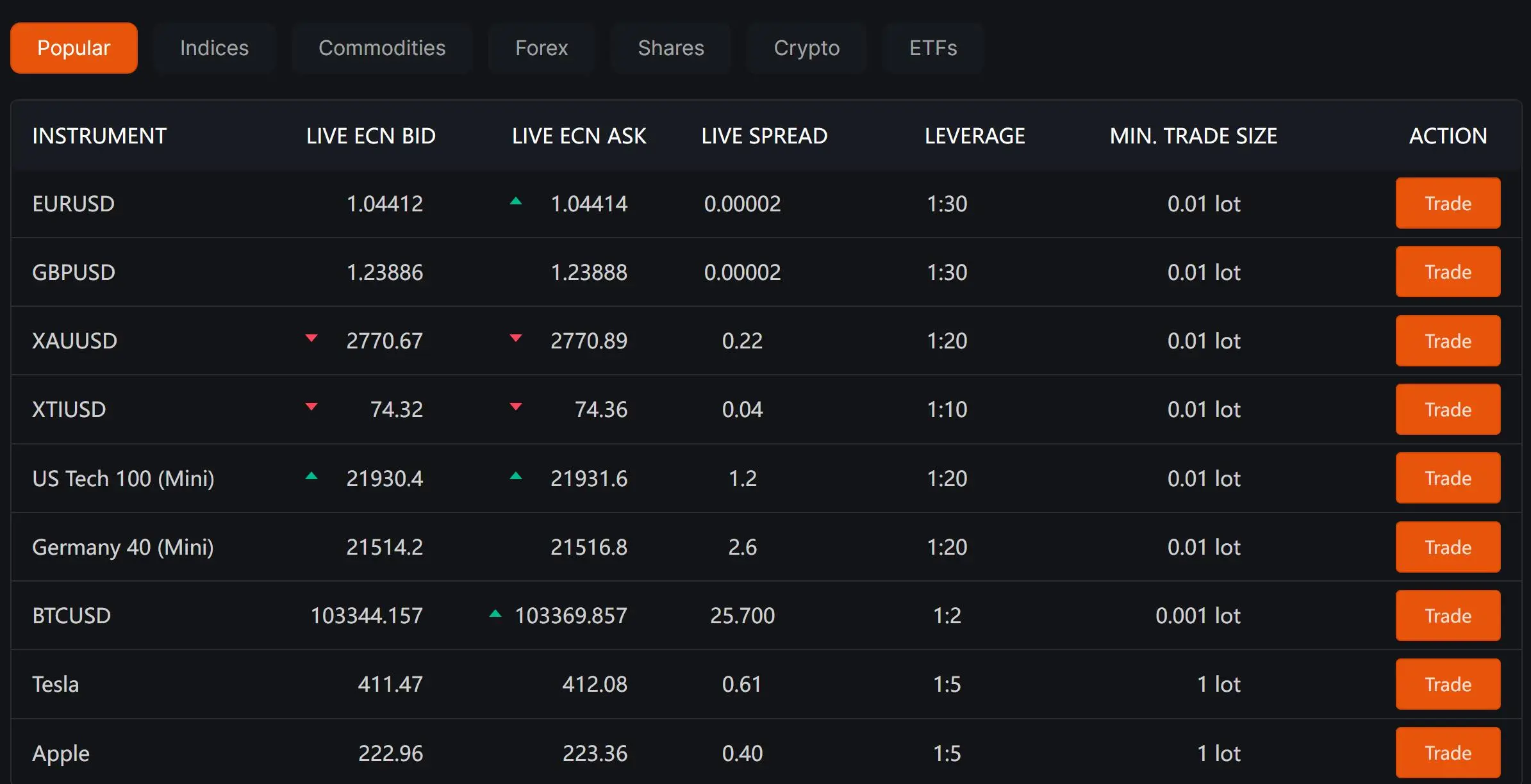This screenshot has width=1531, height=784.
Task: Click the LIVE ECN BID column header
Action: pyautogui.click(x=371, y=136)
